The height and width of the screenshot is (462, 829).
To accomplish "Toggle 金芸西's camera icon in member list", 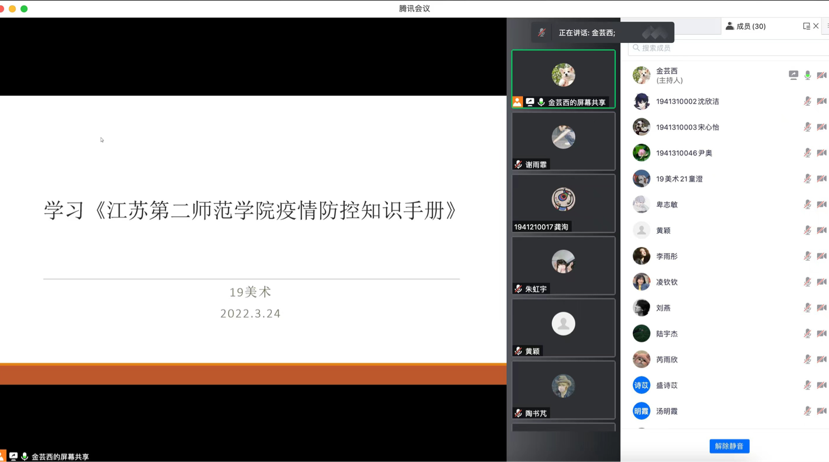I will [821, 75].
